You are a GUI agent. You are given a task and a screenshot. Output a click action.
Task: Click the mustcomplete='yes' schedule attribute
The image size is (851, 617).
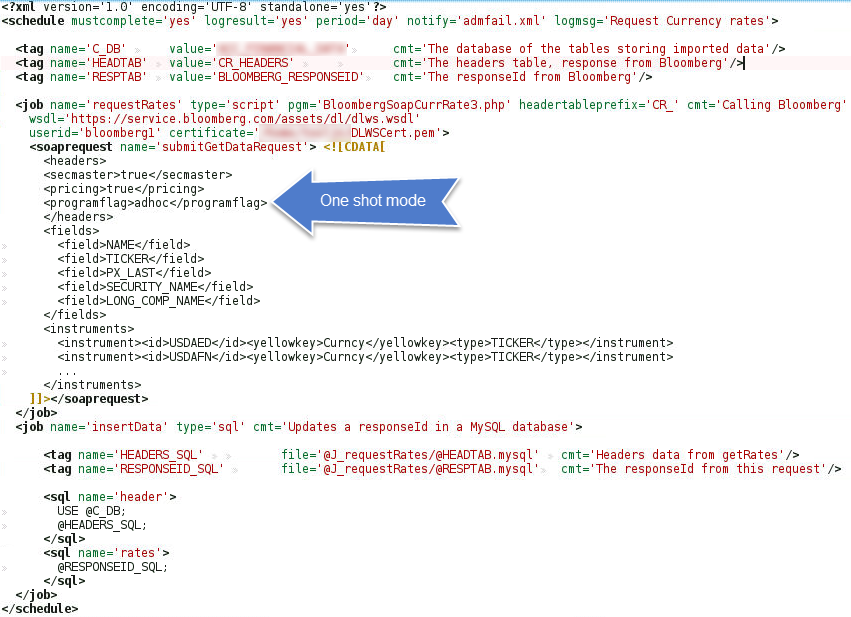pyautogui.click(x=134, y=21)
